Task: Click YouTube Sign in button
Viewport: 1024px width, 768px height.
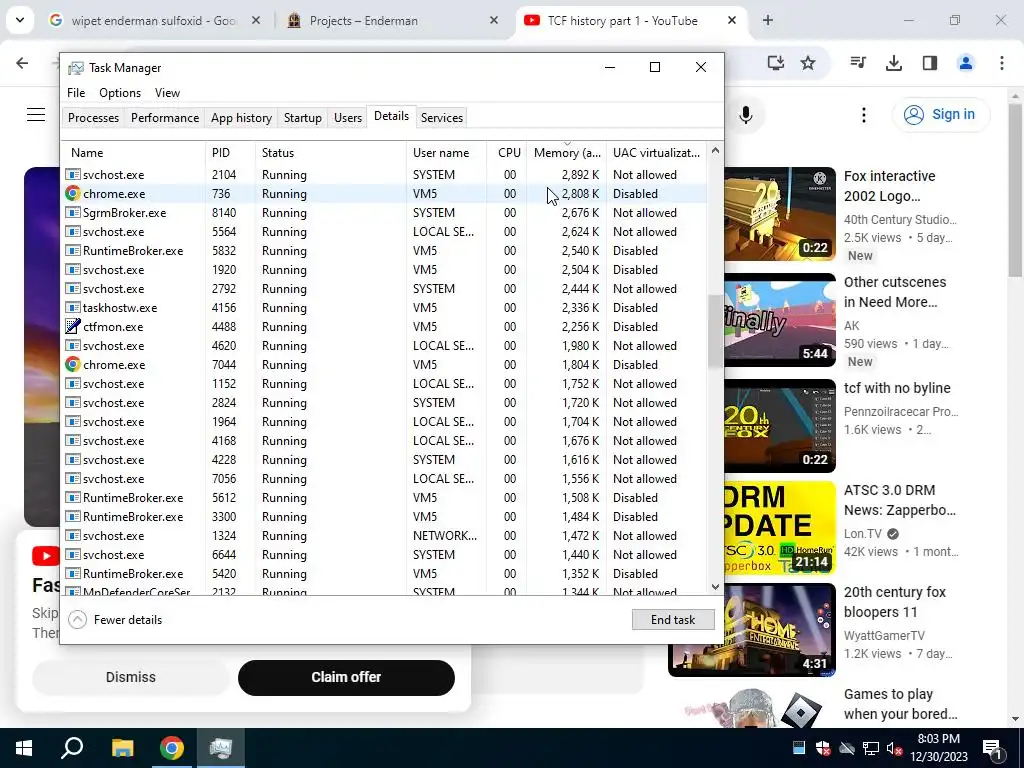Action: [x=941, y=114]
